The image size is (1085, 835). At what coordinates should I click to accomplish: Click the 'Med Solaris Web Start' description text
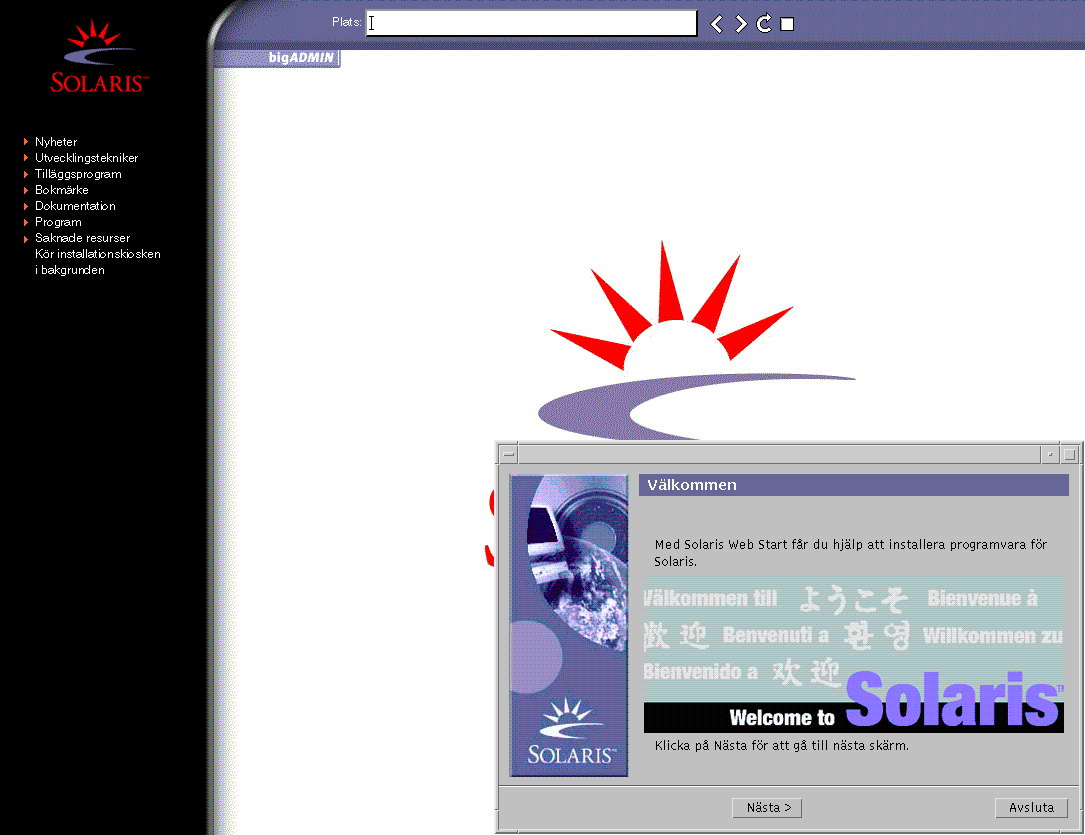(x=850, y=553)
